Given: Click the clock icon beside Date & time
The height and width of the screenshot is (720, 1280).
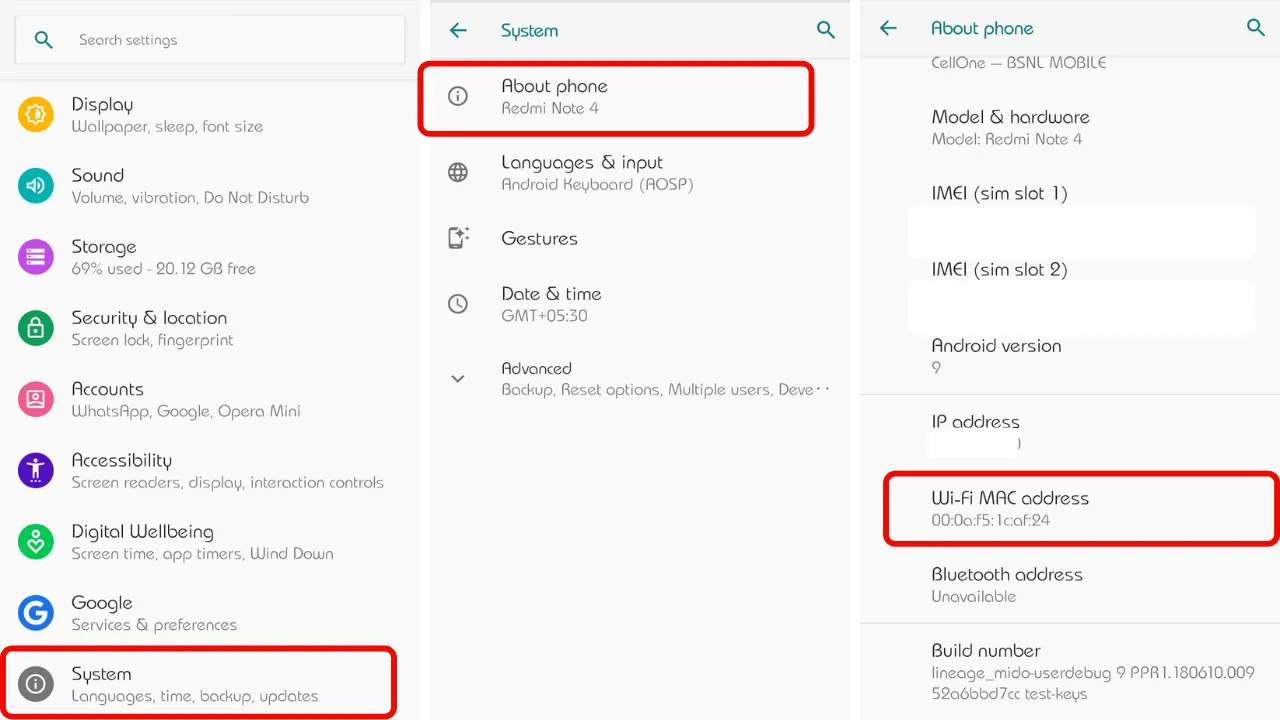Looking at the screenshot, I should (458, 304).
